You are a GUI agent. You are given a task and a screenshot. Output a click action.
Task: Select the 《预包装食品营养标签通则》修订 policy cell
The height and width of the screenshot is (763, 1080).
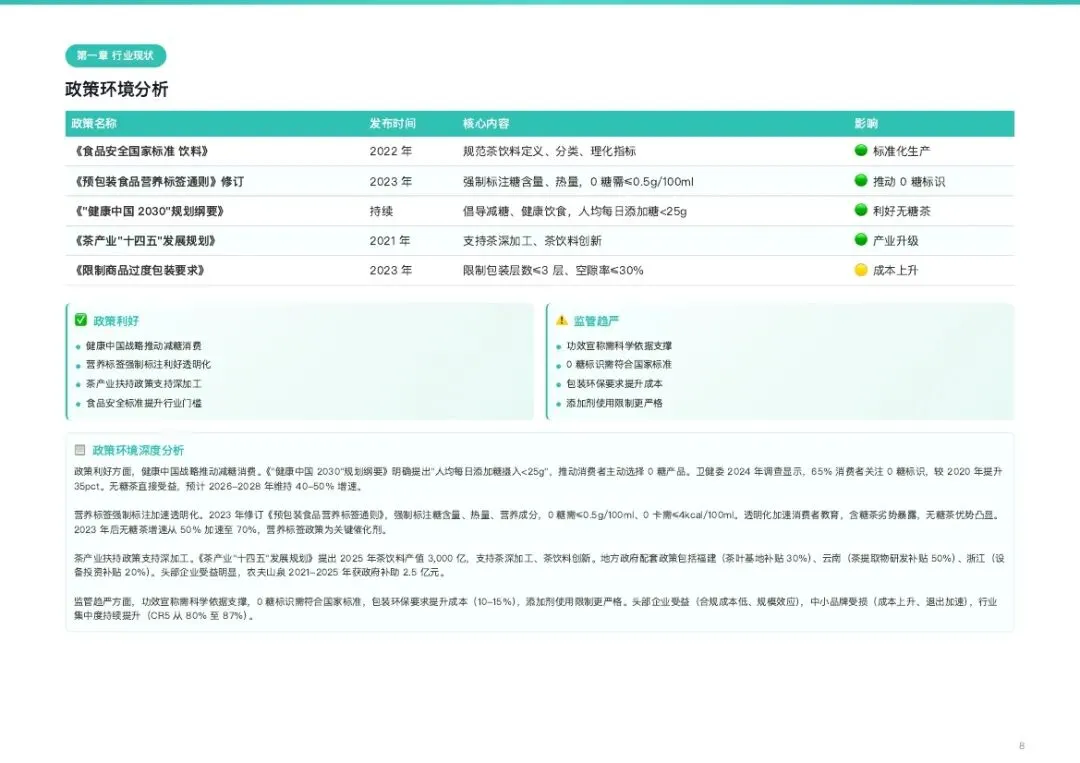158,182
